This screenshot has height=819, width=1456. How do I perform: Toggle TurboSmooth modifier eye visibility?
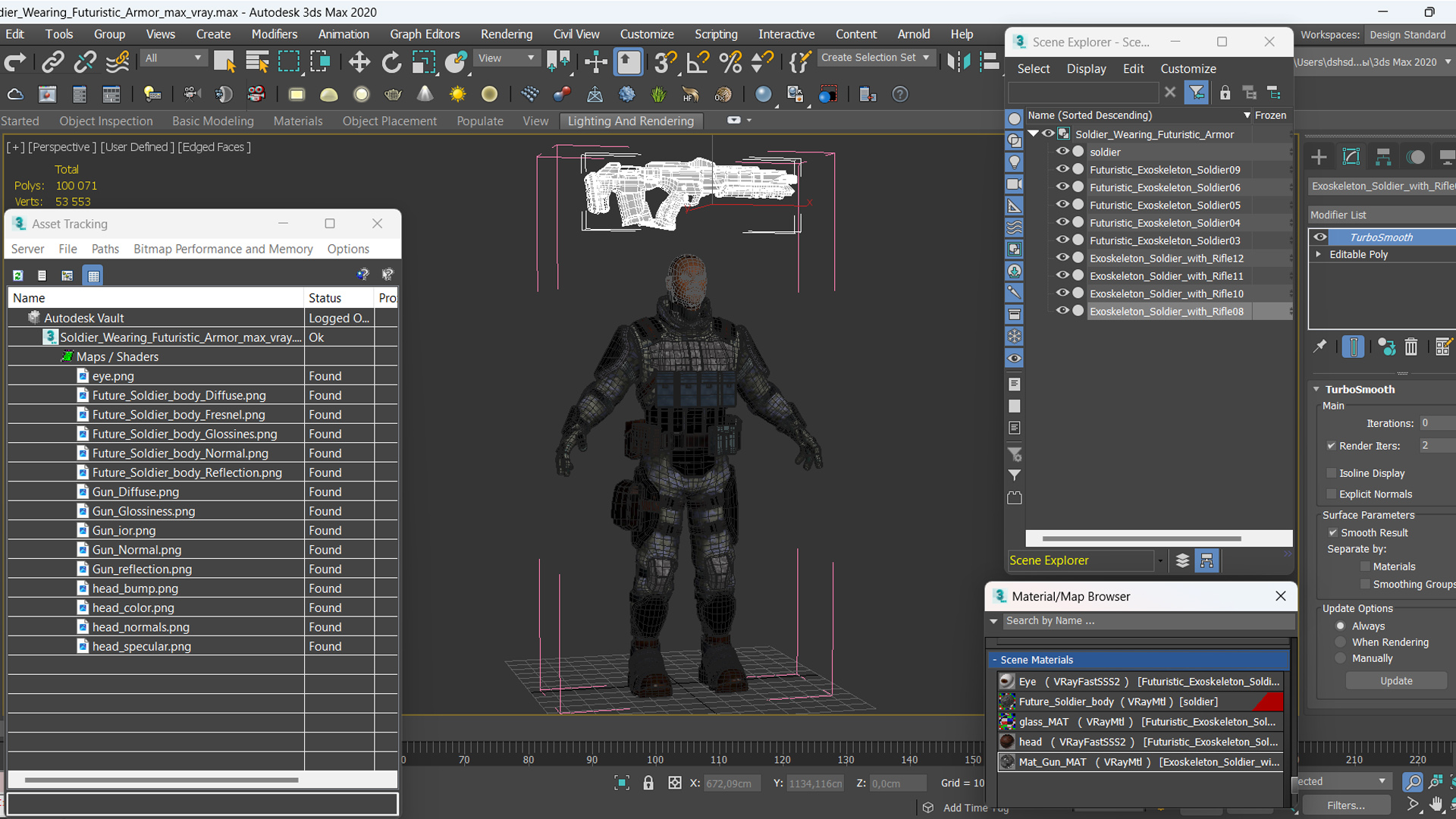pyautogui.click(x=1320, y=237)
